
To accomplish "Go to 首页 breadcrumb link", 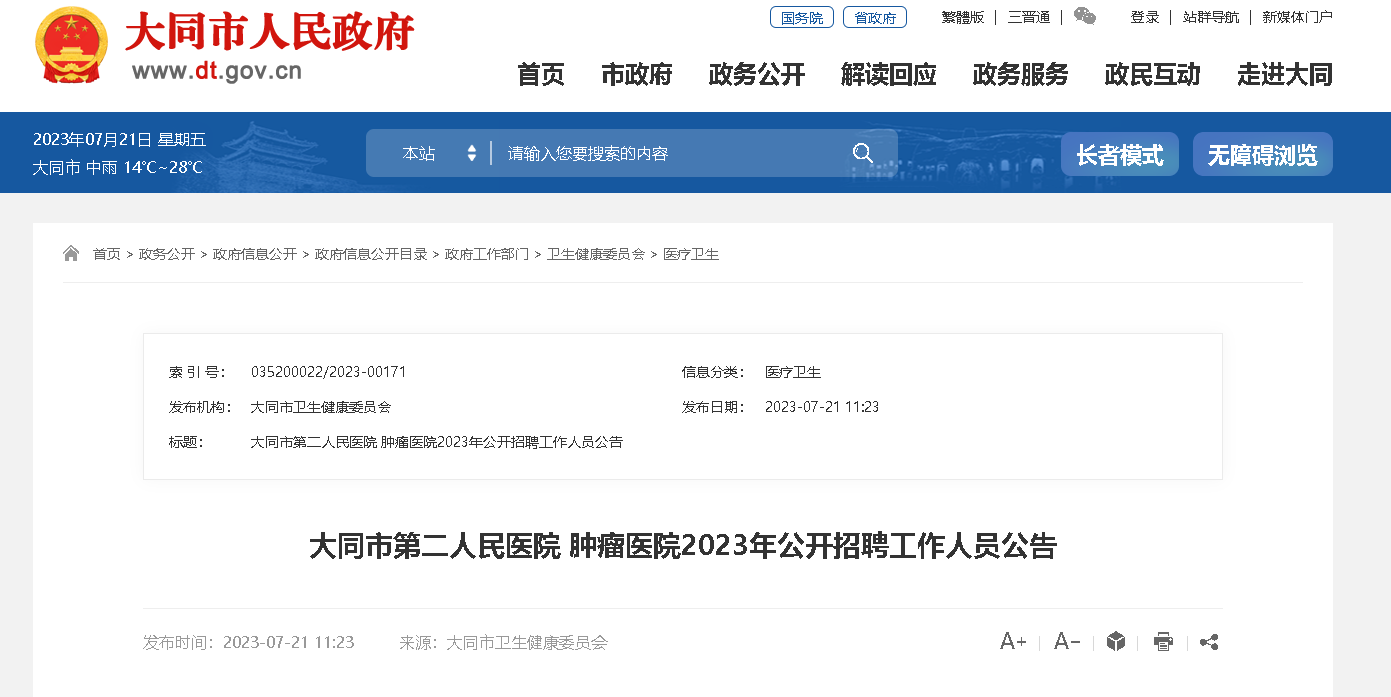I will click(107, 254).
